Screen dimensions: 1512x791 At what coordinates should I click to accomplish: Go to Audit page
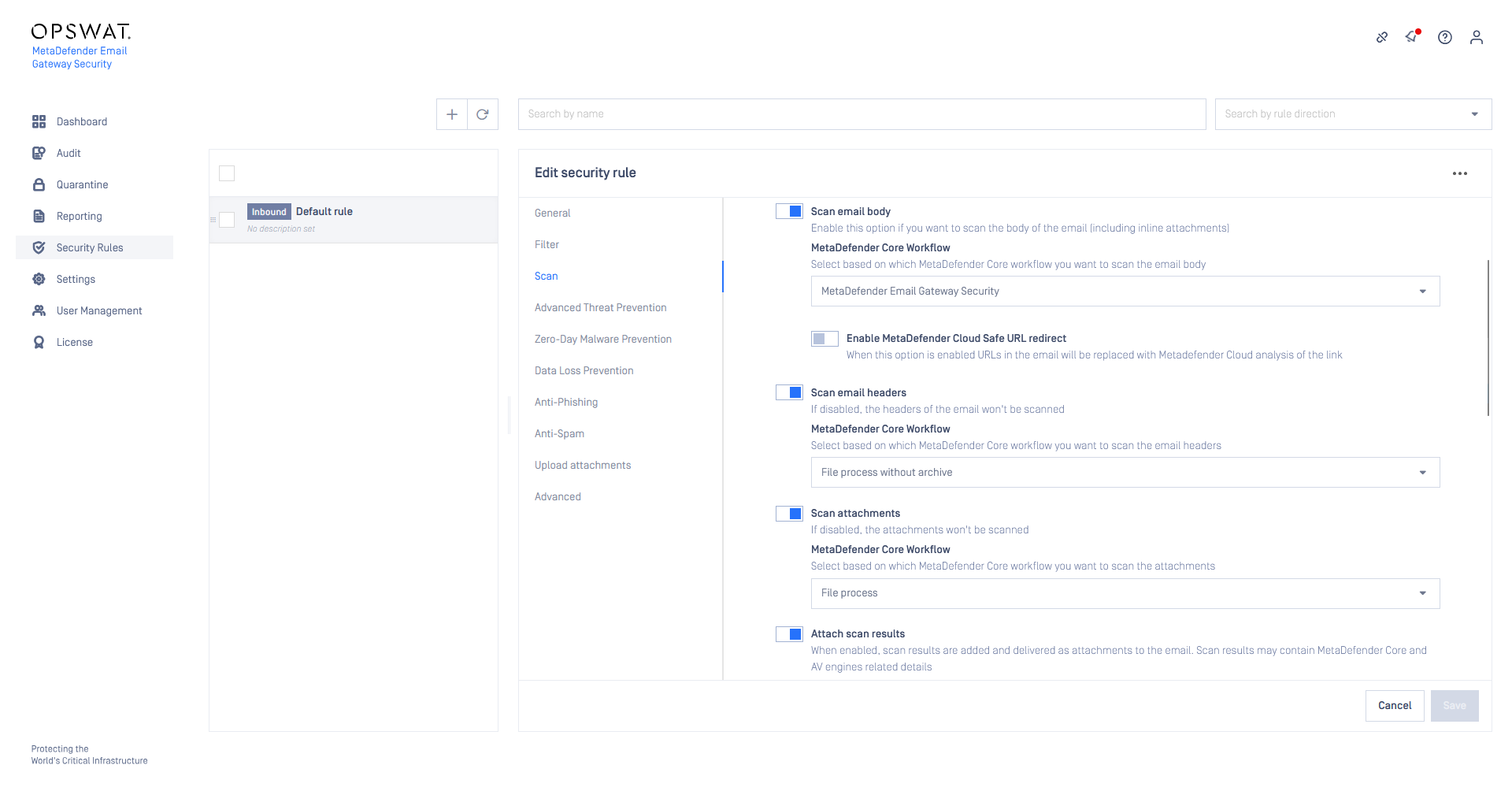click(69, 153)
